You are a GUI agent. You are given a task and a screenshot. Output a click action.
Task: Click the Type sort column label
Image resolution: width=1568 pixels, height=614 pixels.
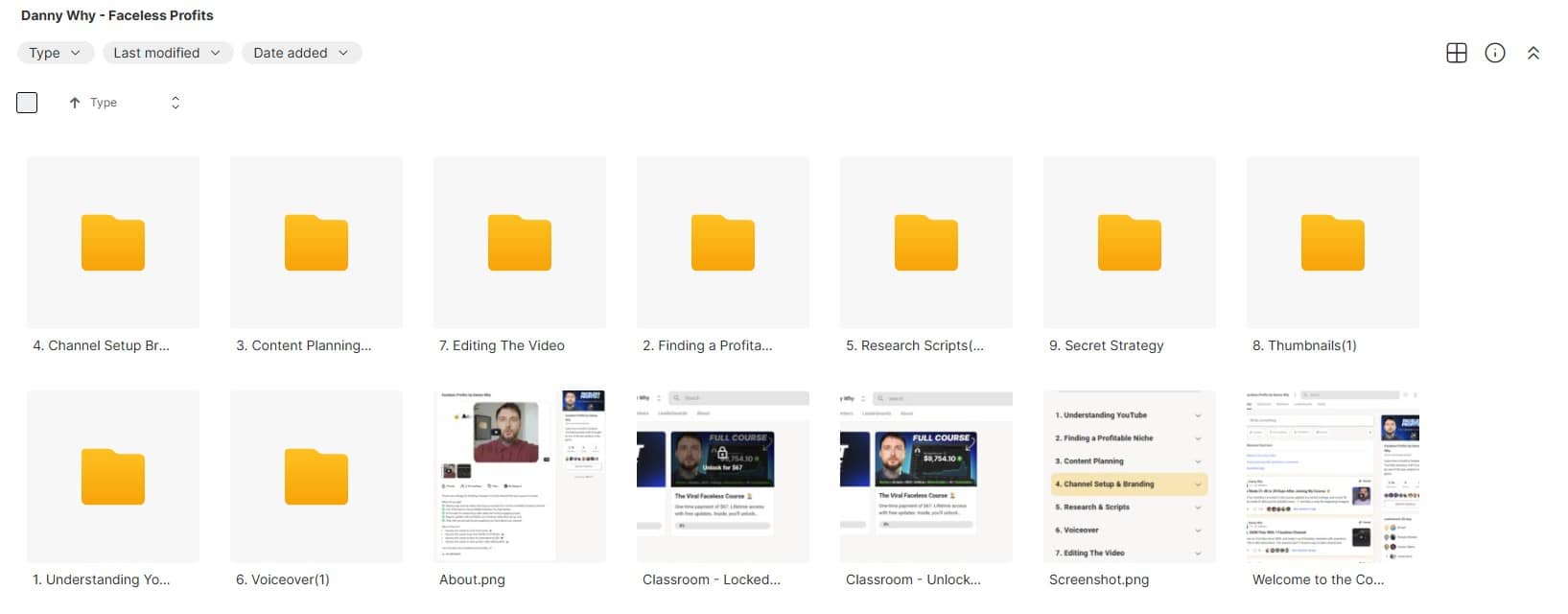pyautogui.click(x=104, y=103)
